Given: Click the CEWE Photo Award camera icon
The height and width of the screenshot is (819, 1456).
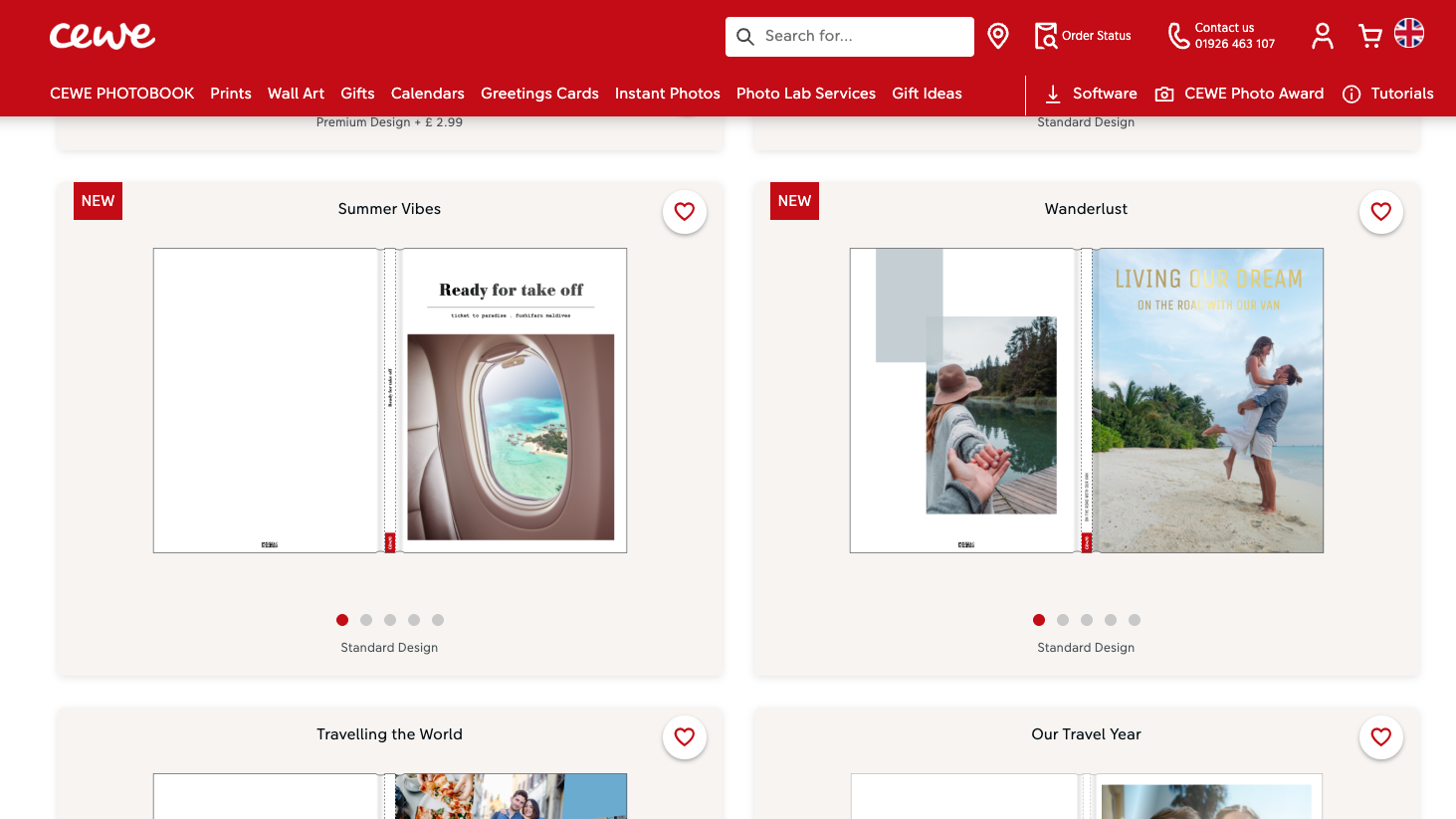Looking at the screenshot, I should click(1164, 94).
